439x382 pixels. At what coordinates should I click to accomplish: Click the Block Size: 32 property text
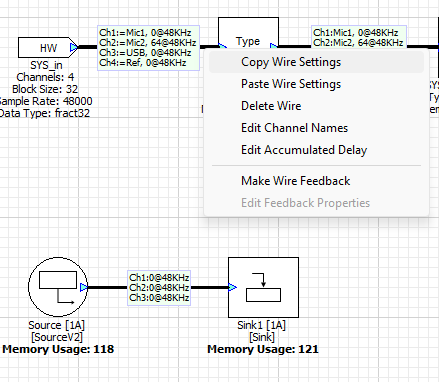click(x=45, y=89)
